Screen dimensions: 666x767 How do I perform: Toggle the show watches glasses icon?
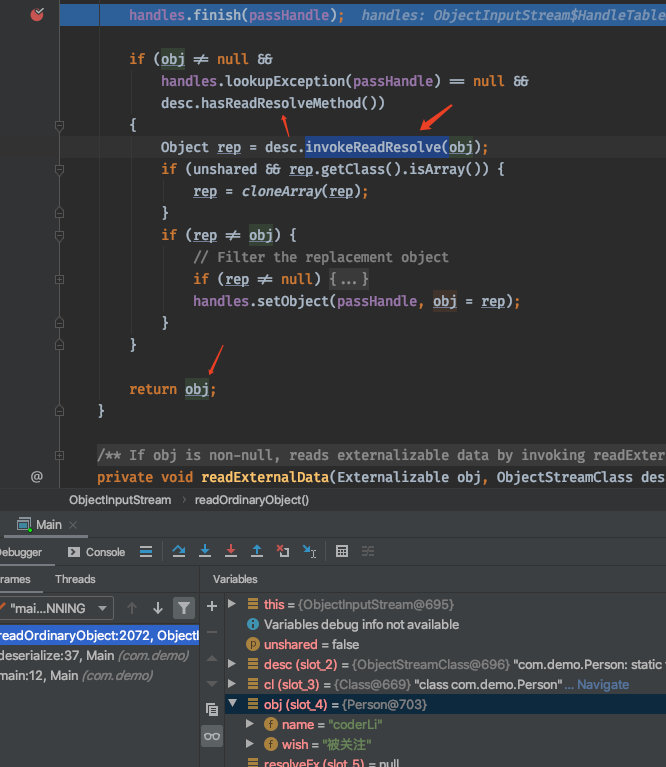point(212,736)
